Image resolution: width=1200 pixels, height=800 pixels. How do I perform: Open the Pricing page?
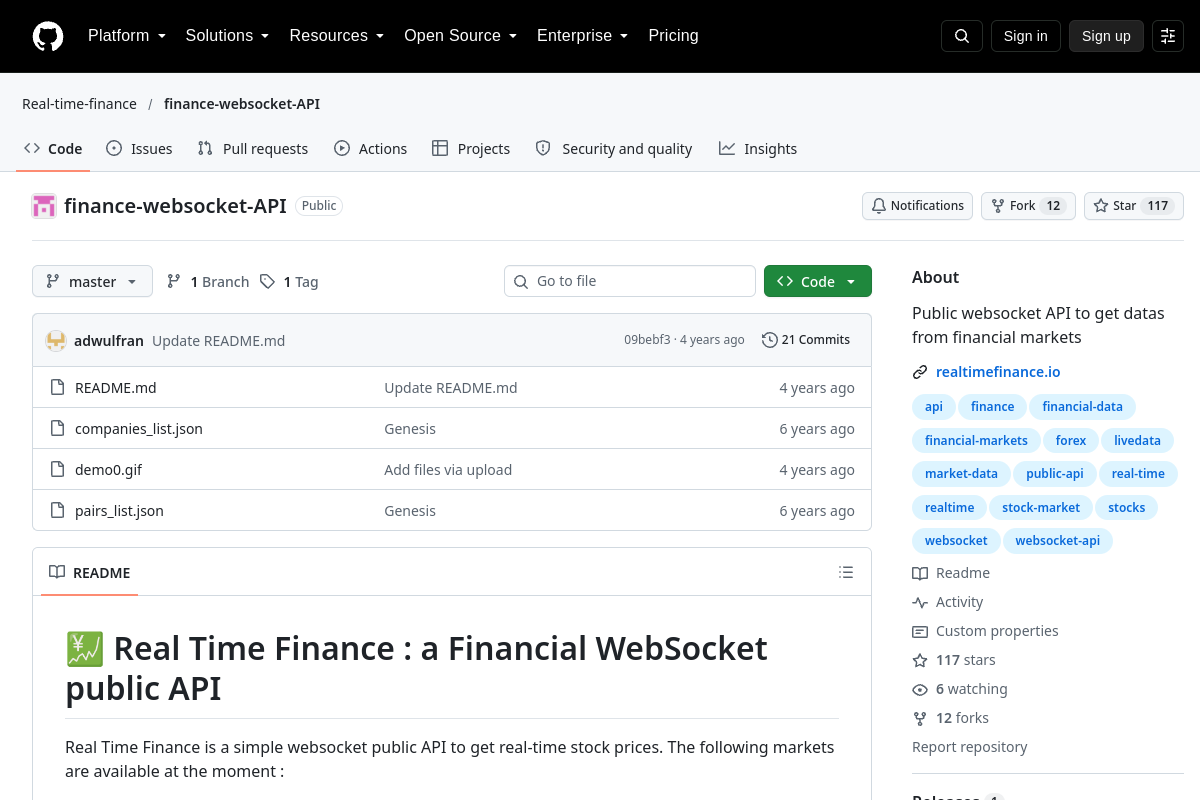click(673, 36)
